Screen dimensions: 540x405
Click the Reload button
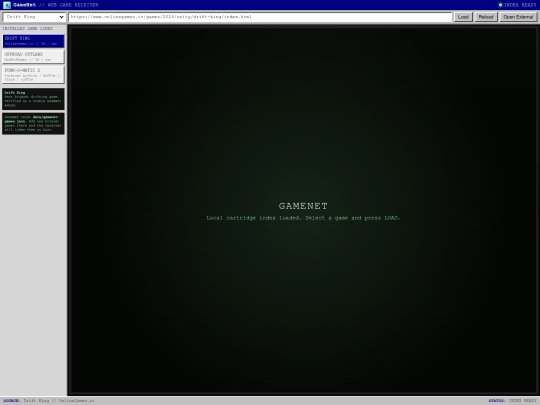pyautogui.click(x=486, y=17)
